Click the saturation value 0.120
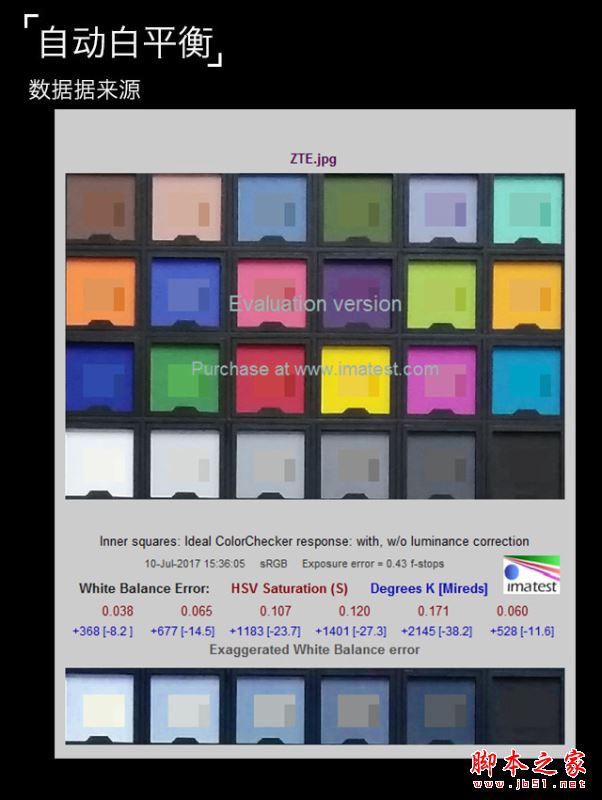Screen dimensions: 602x800 (355, 611)
